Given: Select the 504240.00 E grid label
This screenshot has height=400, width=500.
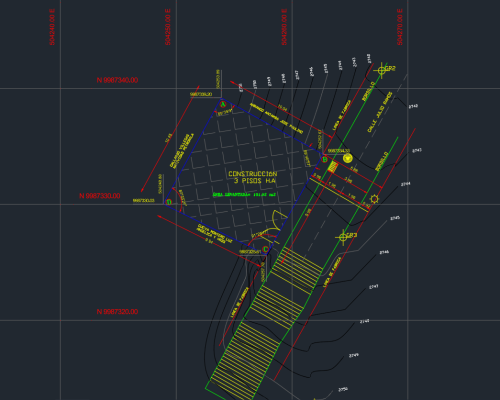Looking at the screenshot, I should pyautogui.click(x=52, y=27).
